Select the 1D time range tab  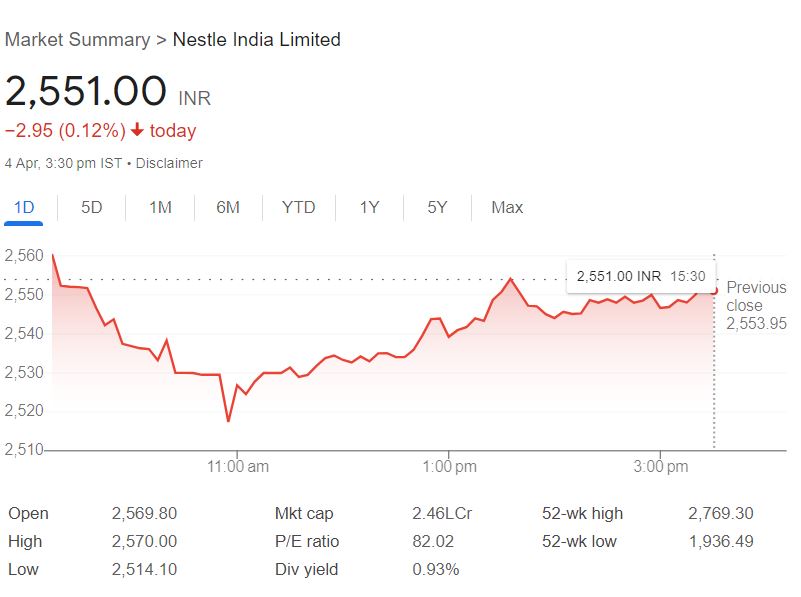[x=24, y=208]
